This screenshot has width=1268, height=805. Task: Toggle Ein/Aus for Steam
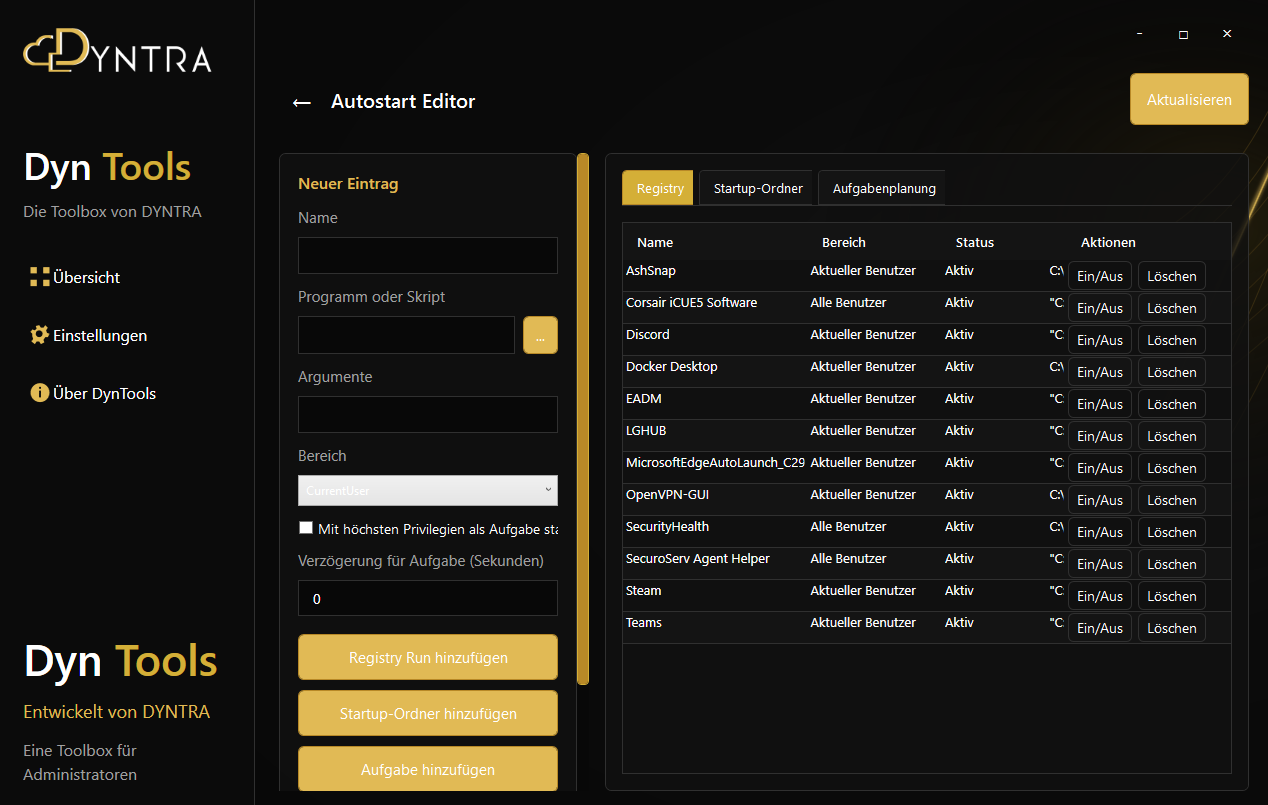(x=1100, y=596)
